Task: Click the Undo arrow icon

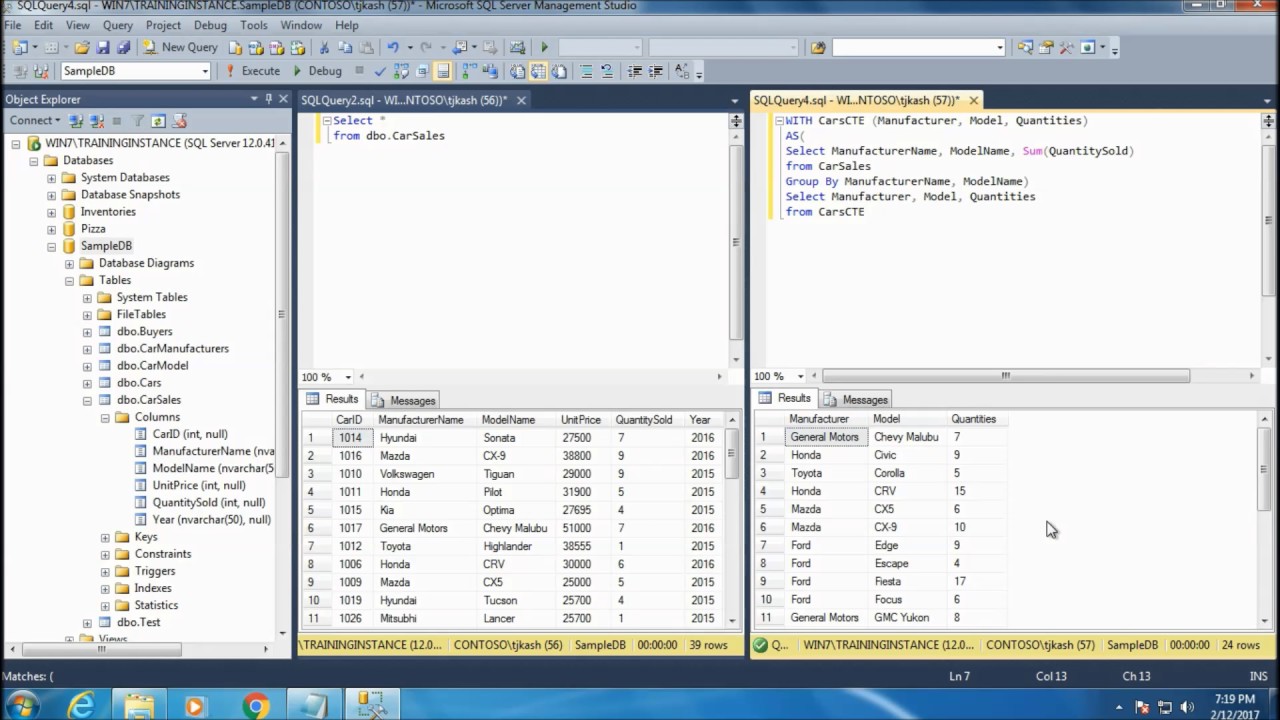Action: (x=393, y=47)
